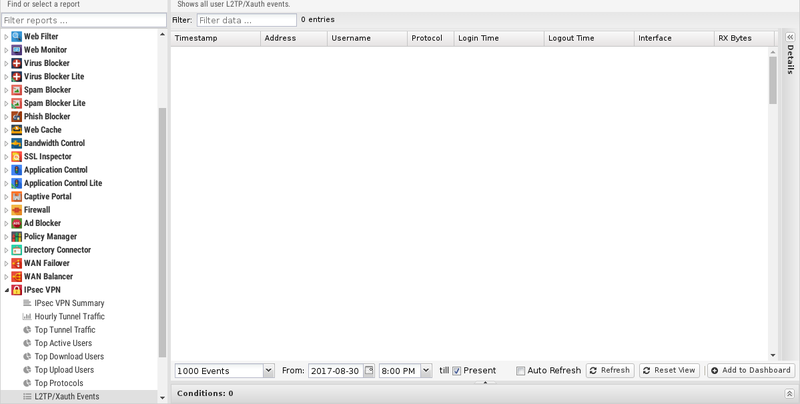Click the SSL Inspector icon
The width and height of the screenshot is (800, 404).
(x=16, y=157)
